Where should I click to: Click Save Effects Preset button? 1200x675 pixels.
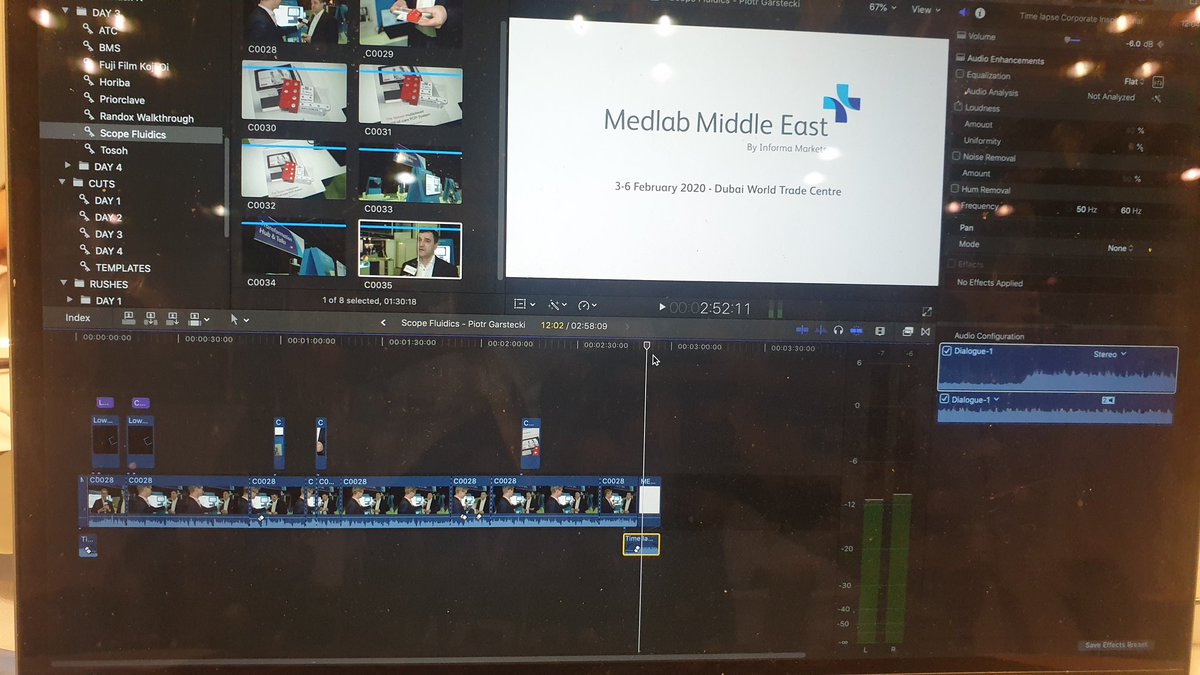[1116, 645]
